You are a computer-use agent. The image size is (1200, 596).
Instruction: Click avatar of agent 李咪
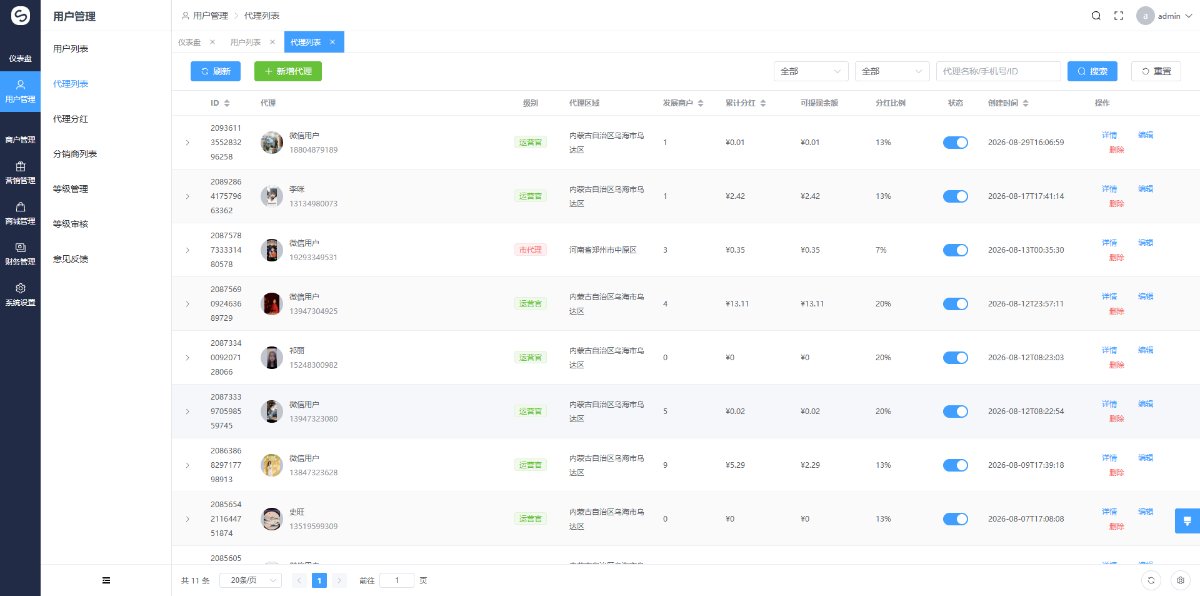[x=271, y=196]
